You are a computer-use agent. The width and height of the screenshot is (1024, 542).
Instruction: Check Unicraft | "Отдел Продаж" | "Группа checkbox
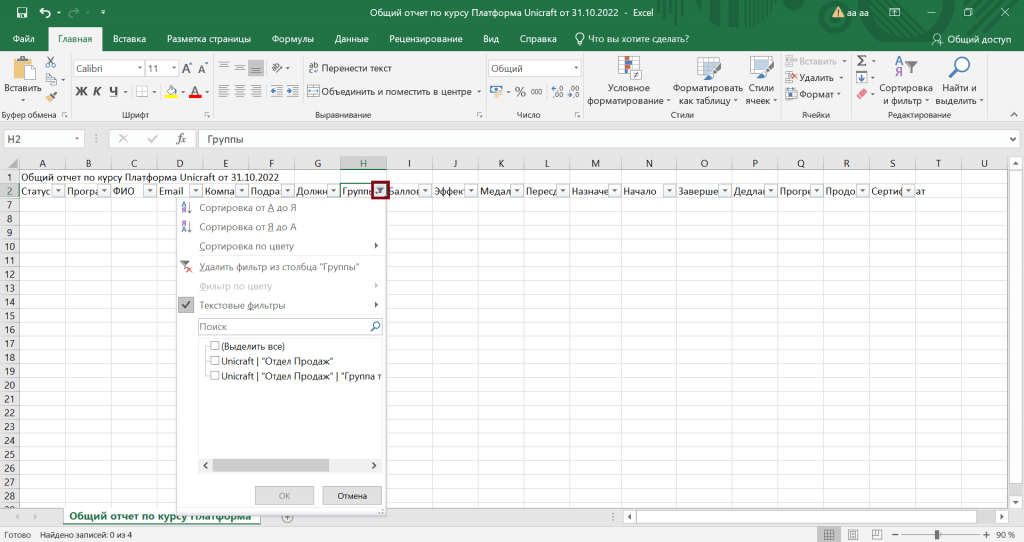click(x=215, y=375)
